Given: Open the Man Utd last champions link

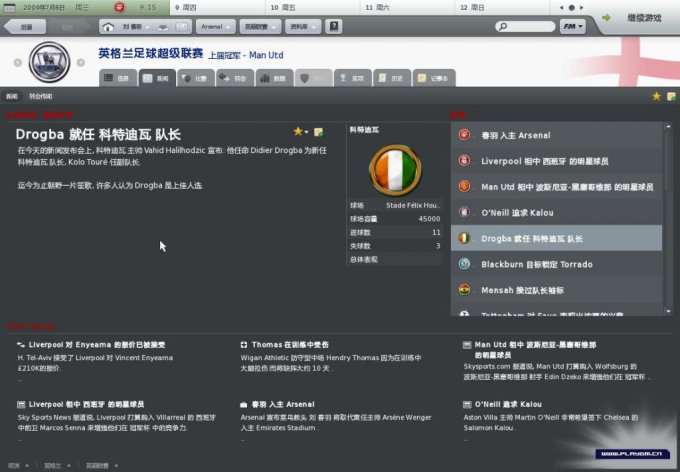Looking at the screenshot, I should click(266, 55).
